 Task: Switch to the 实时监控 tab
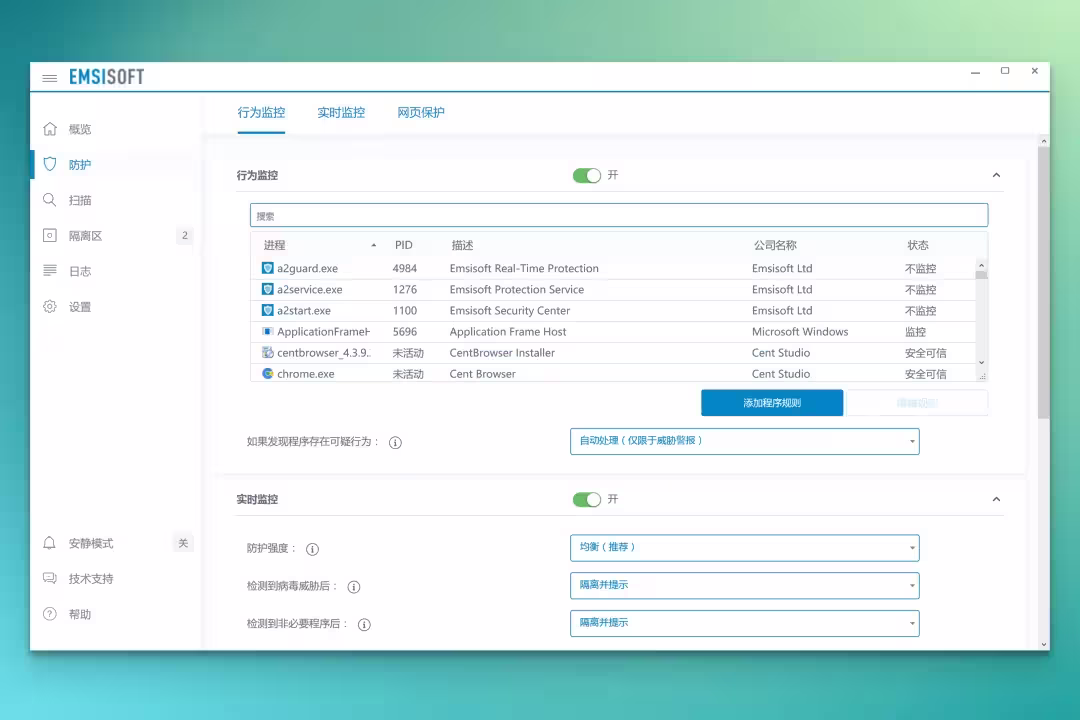pos(341,113)
